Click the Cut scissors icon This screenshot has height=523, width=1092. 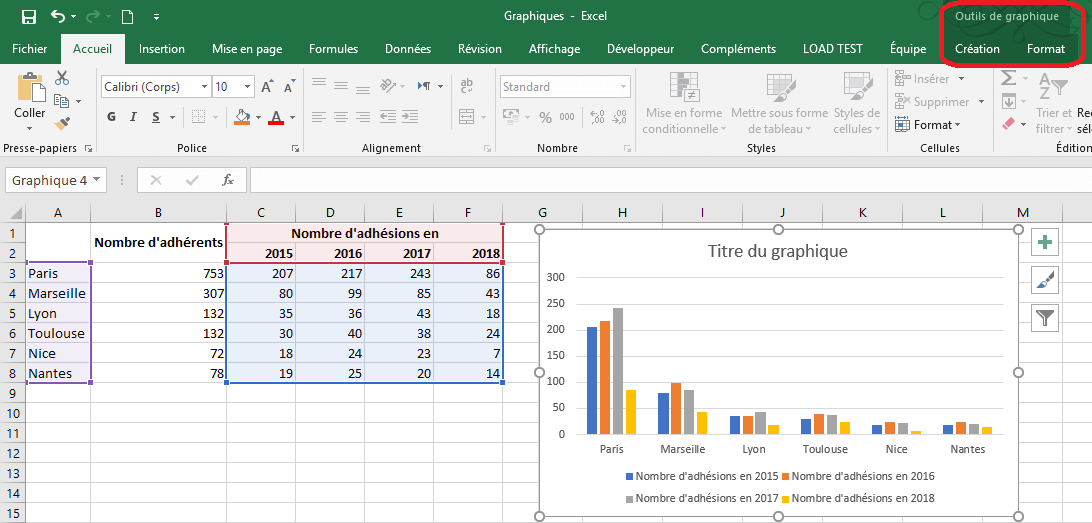[x=62, y=78]
